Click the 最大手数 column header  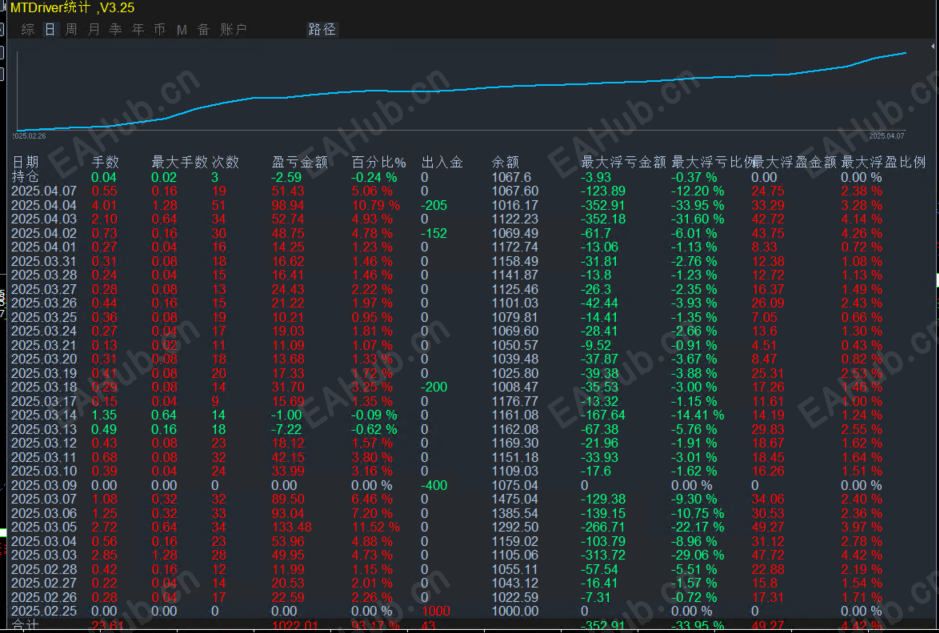point(179,162)
